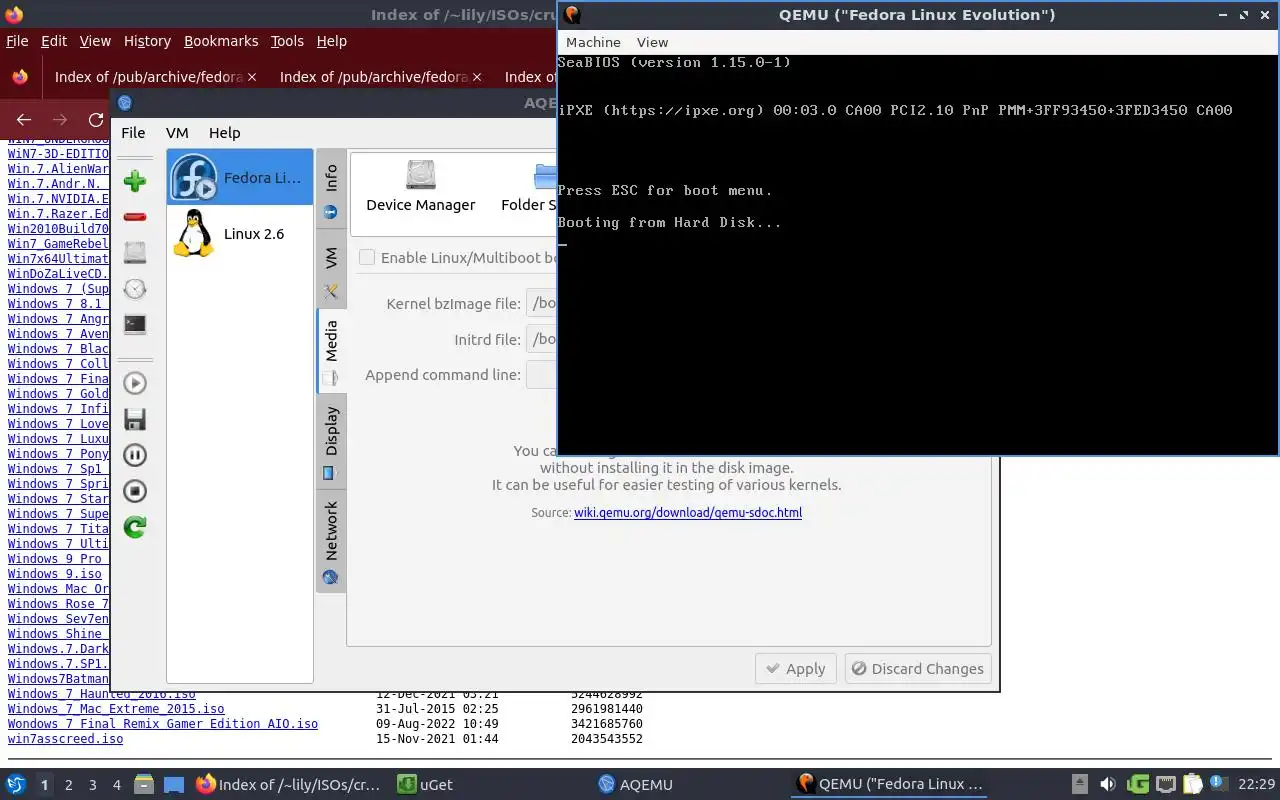Open the Machine menu in QEMU window
This screenshot has height=800, width=1280.
[x=593, y=42]
